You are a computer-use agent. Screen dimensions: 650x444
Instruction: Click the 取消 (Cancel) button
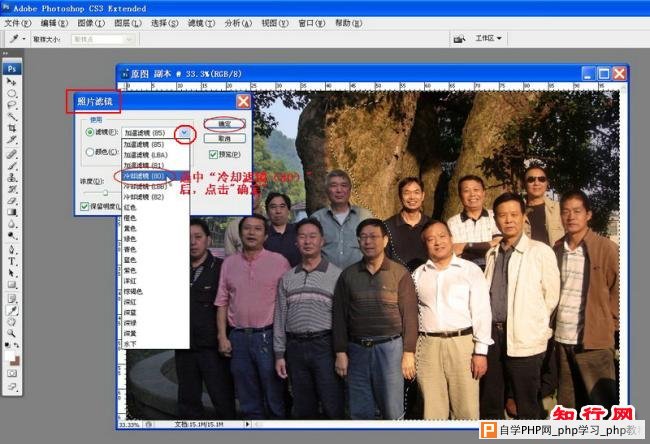(225, 138)
